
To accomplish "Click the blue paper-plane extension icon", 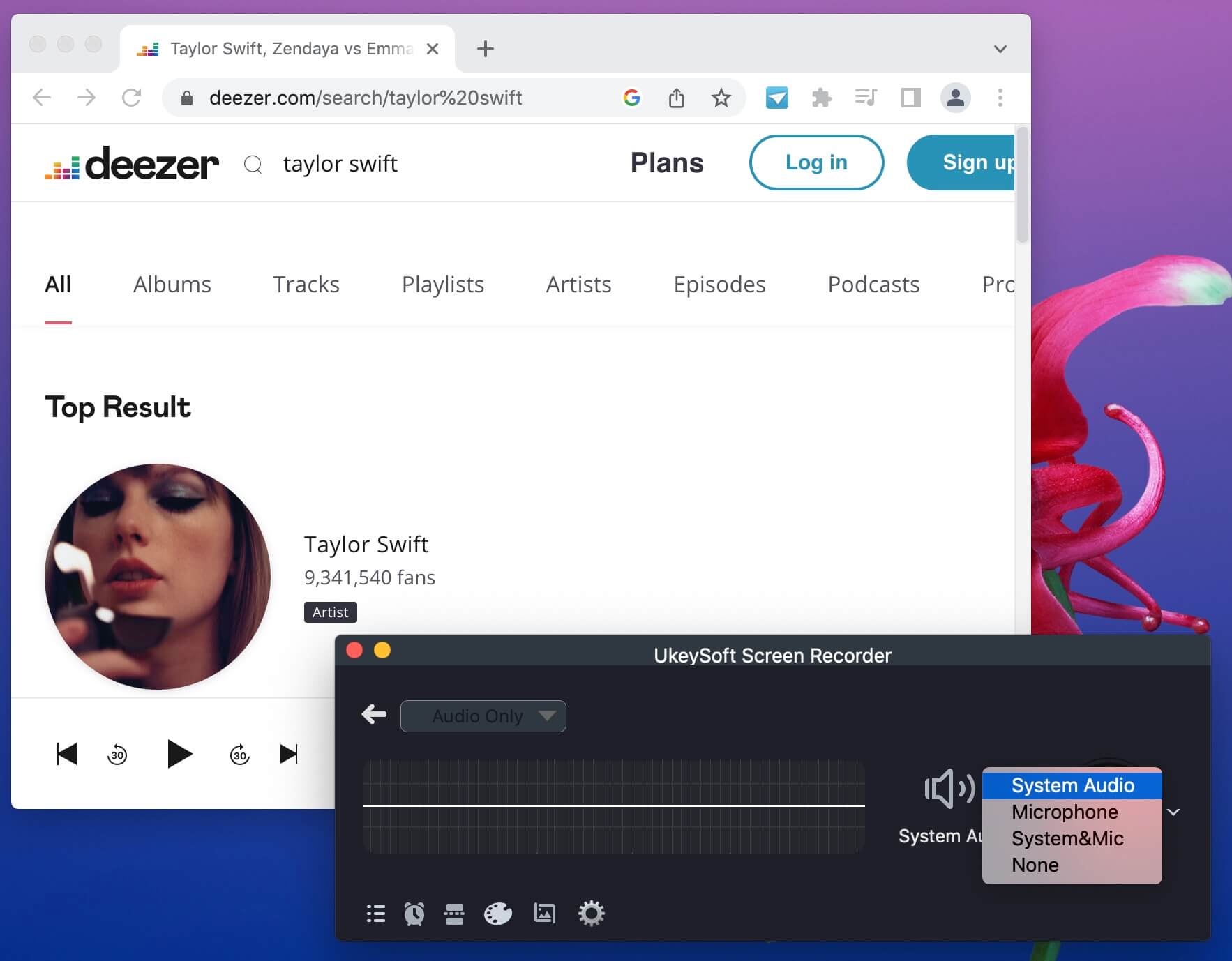I will coord(776,98).
